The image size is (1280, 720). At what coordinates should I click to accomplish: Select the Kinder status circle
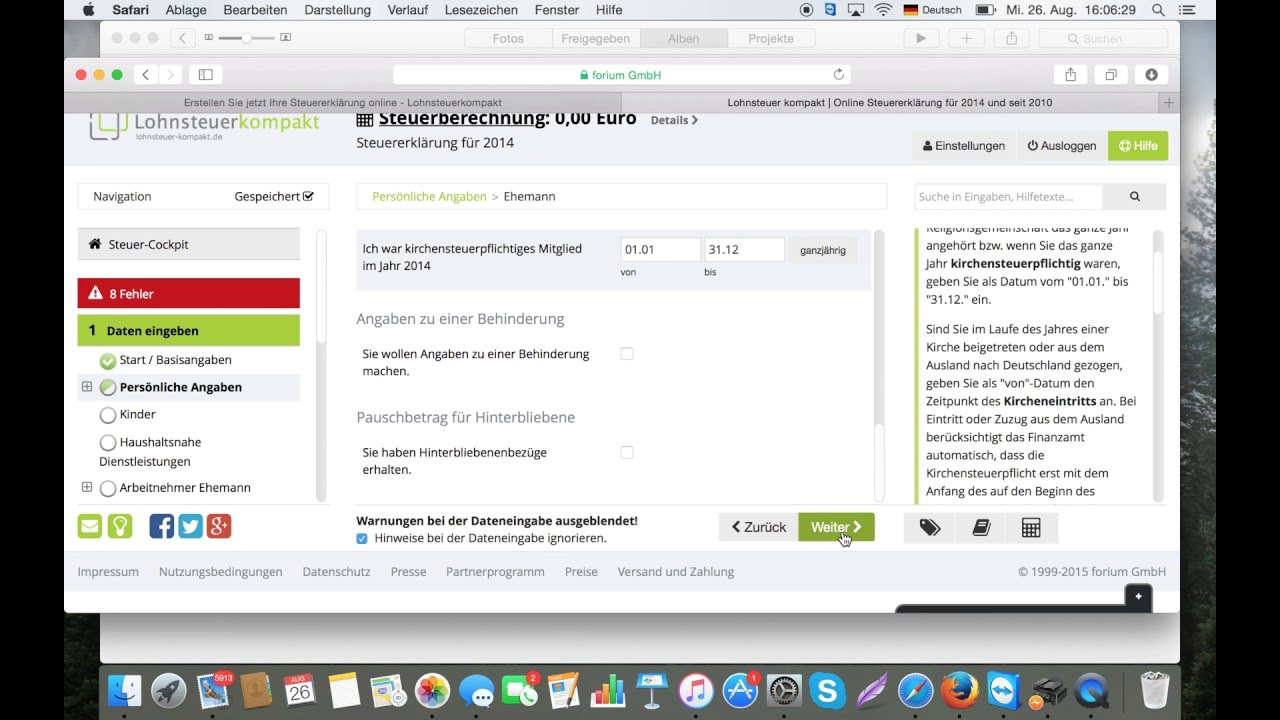click(x=108, y=415)
